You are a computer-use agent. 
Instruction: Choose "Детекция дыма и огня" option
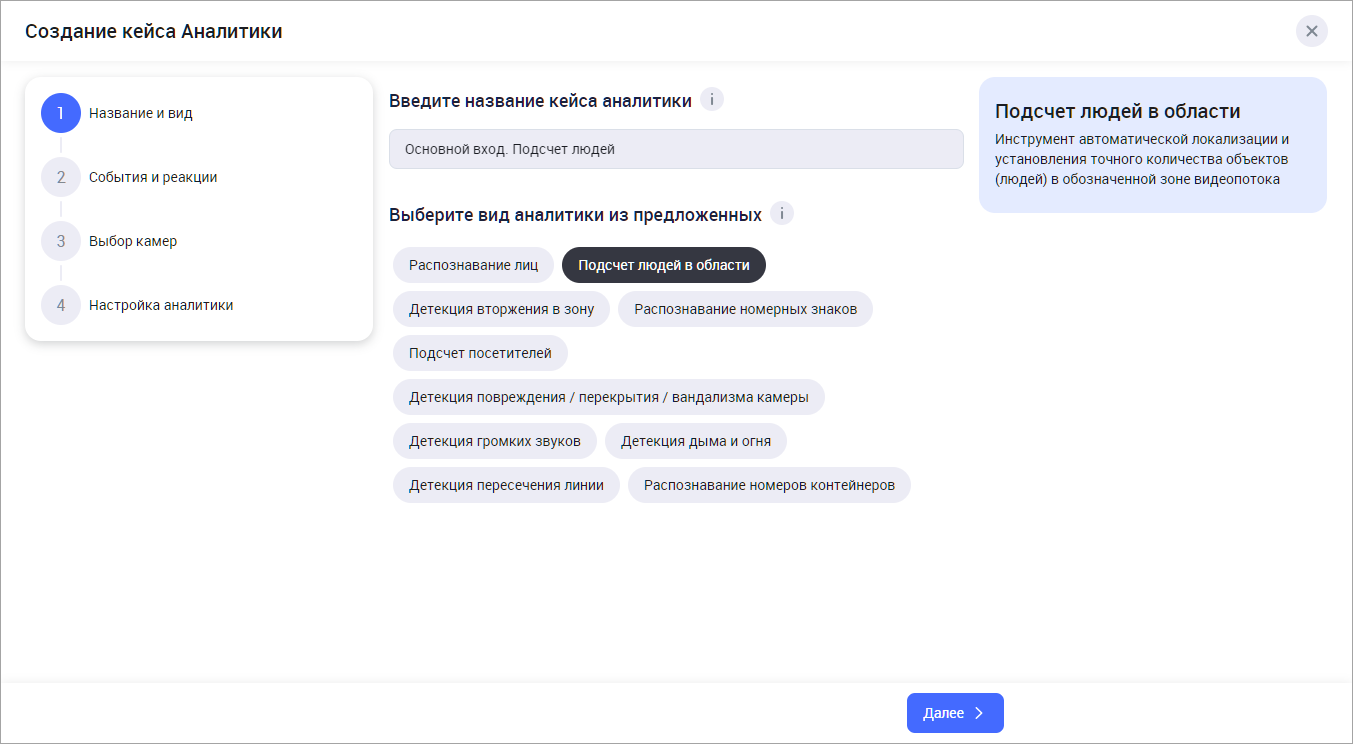[x=695, y=441]
